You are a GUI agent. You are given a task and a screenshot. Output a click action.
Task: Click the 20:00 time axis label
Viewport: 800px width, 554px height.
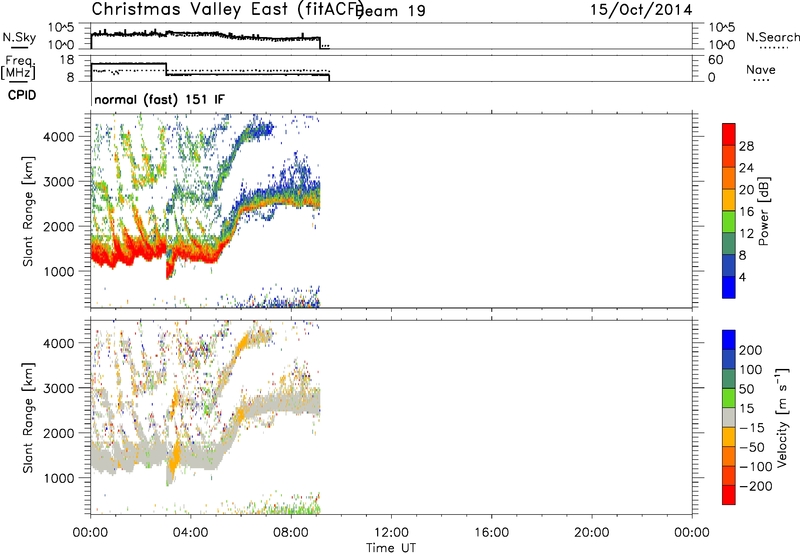[x=591, y=533]
